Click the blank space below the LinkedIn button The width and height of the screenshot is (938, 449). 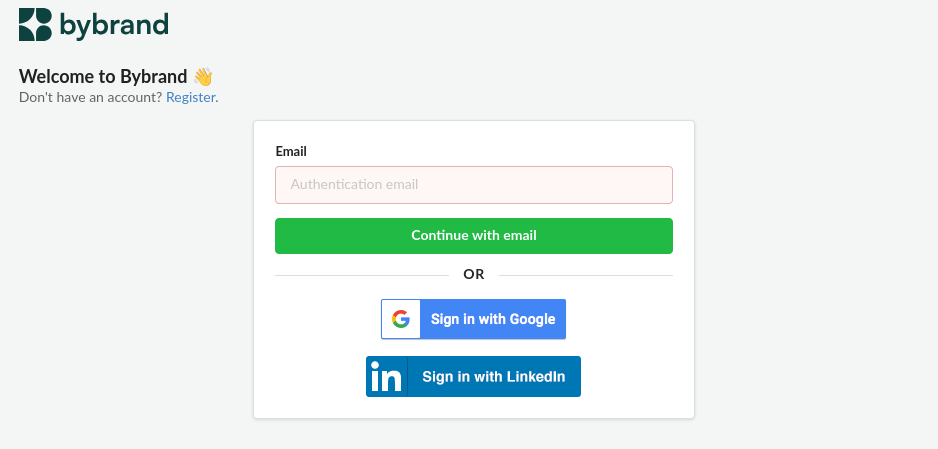point(474,408)
